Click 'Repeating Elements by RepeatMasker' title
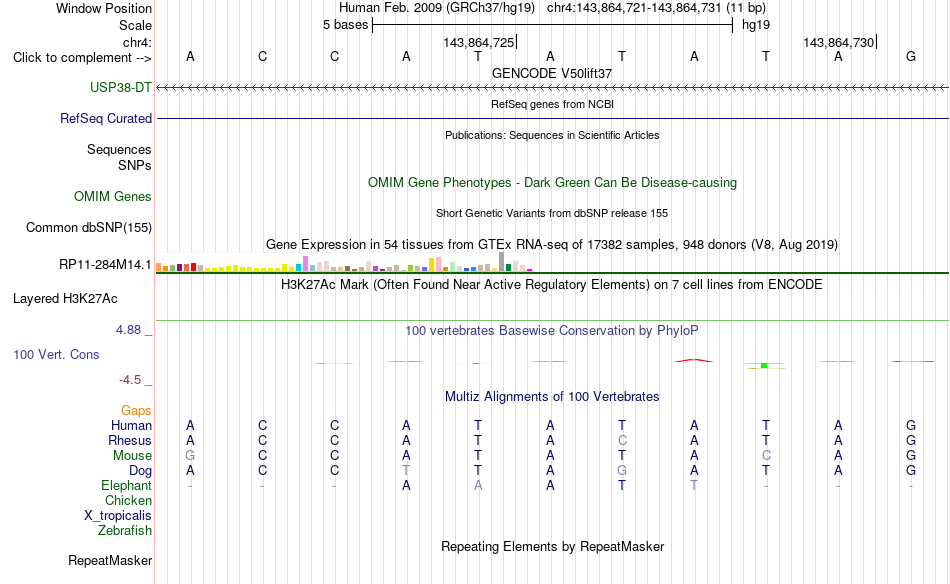The width and height of the screenshot is (950, 584). tap(552, 546)
